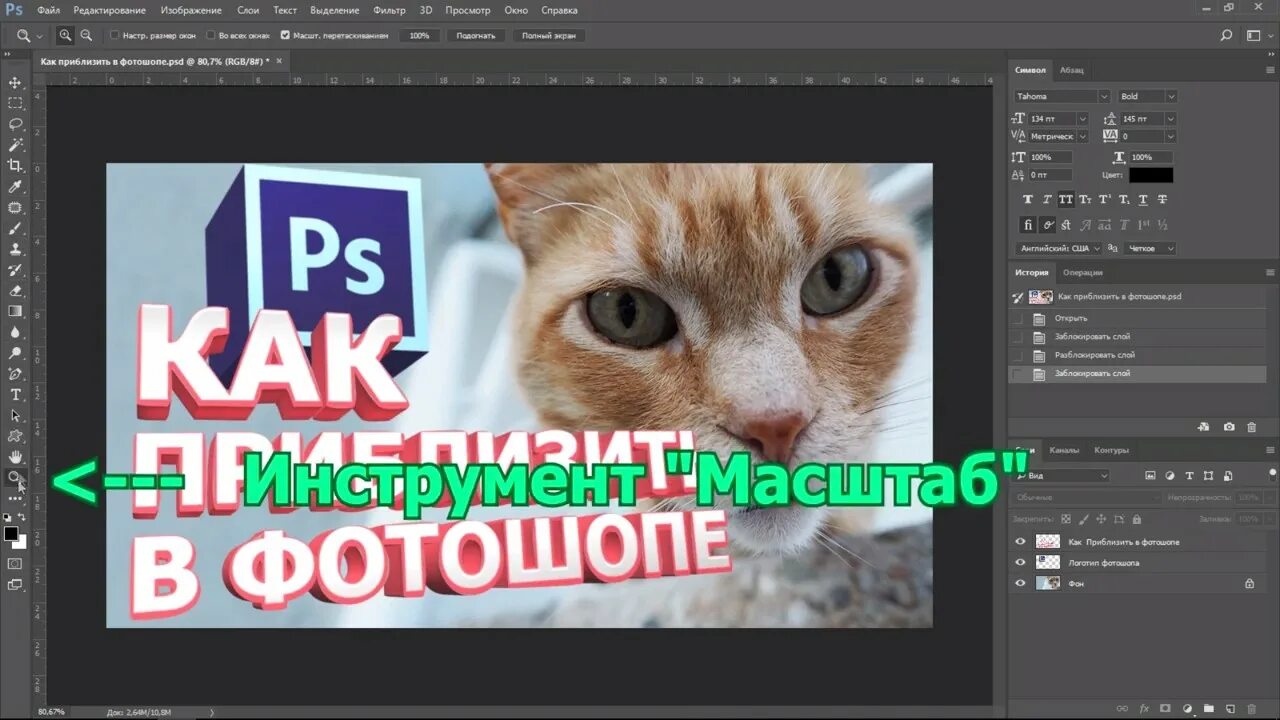Create a new layer from Layers footer

[1231, 709]
